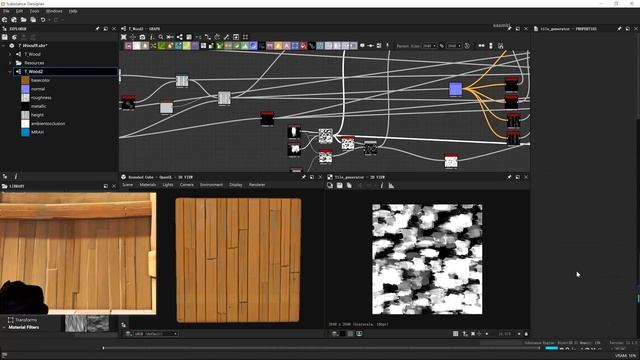The image size is (640, 360).
Task: Pin the 2D View panel
Action: pos(509,177)
